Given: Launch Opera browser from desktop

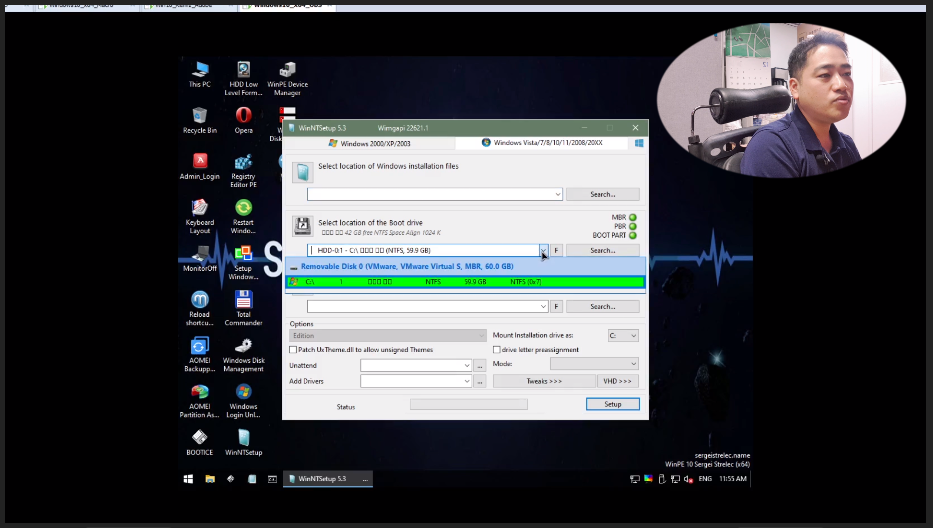Looking at the screenshot, I should coord(243,121).
